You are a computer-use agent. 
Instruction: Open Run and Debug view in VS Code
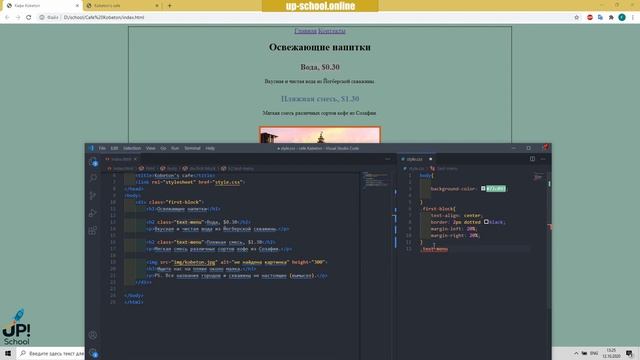click(x=93, y=213)
